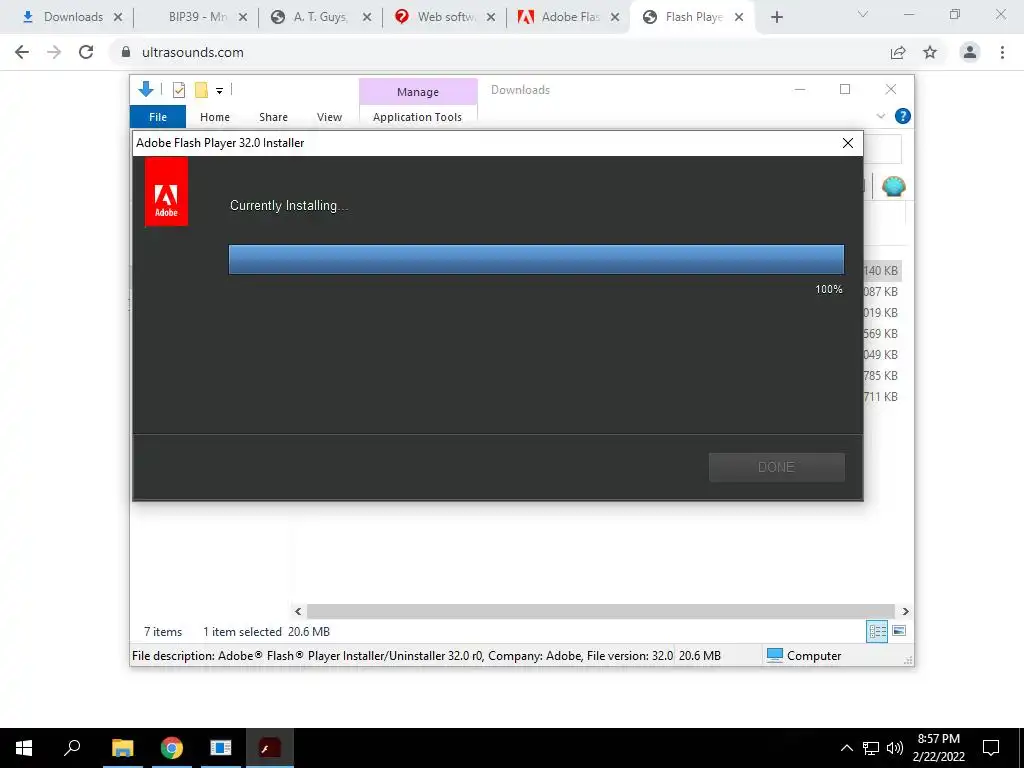Go back in the browser
The image size is (1024, 768).
(x=22, y=52)
